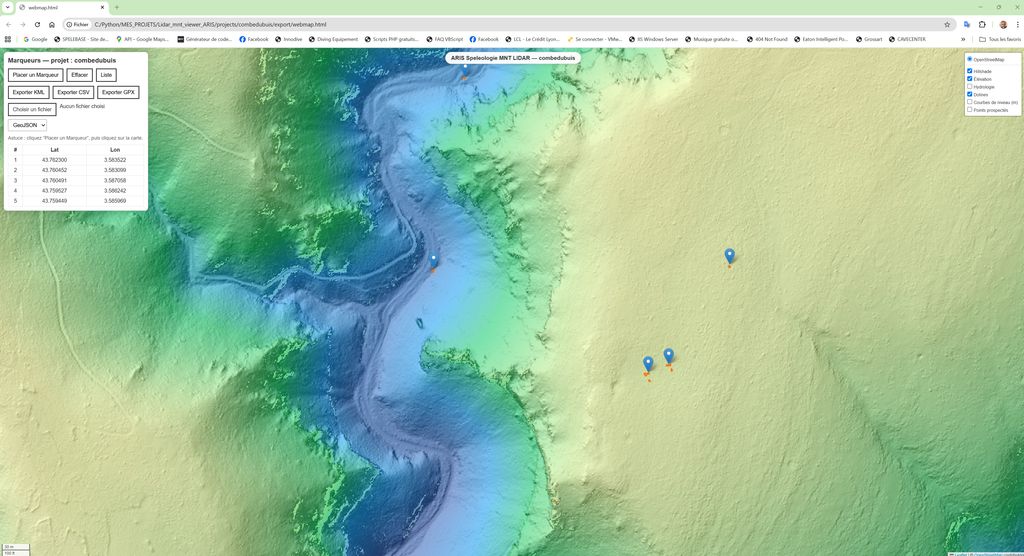Enable the Hydrologie layer checkbox
This screenshot has height=556, width=1024.
(x=970, y=87)
